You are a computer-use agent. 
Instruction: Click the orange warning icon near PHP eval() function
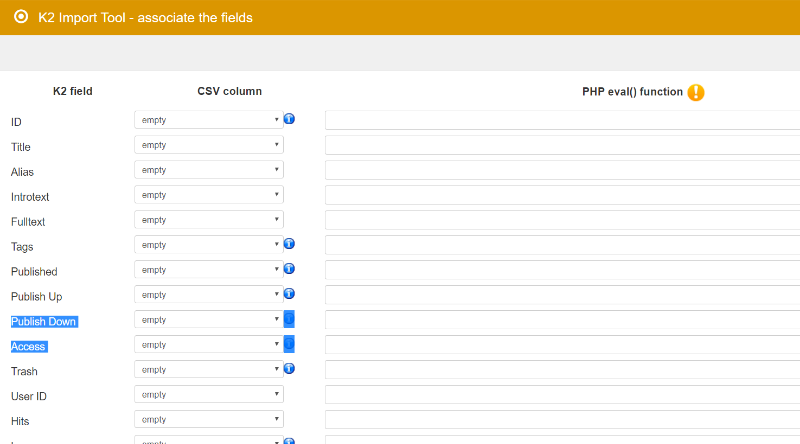[x=696, y=92]
